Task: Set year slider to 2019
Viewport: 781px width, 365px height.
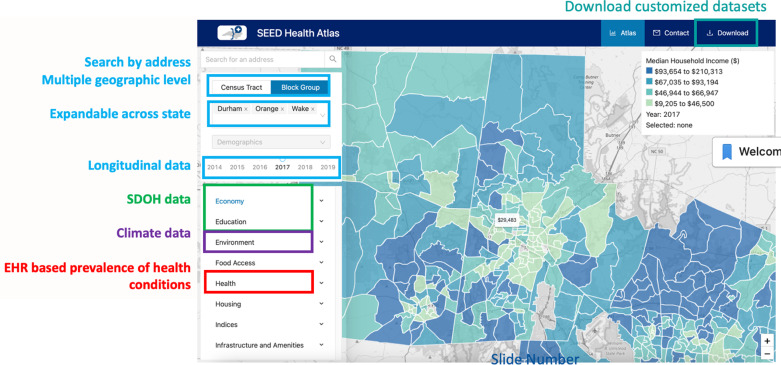Action: coord(328,167)
